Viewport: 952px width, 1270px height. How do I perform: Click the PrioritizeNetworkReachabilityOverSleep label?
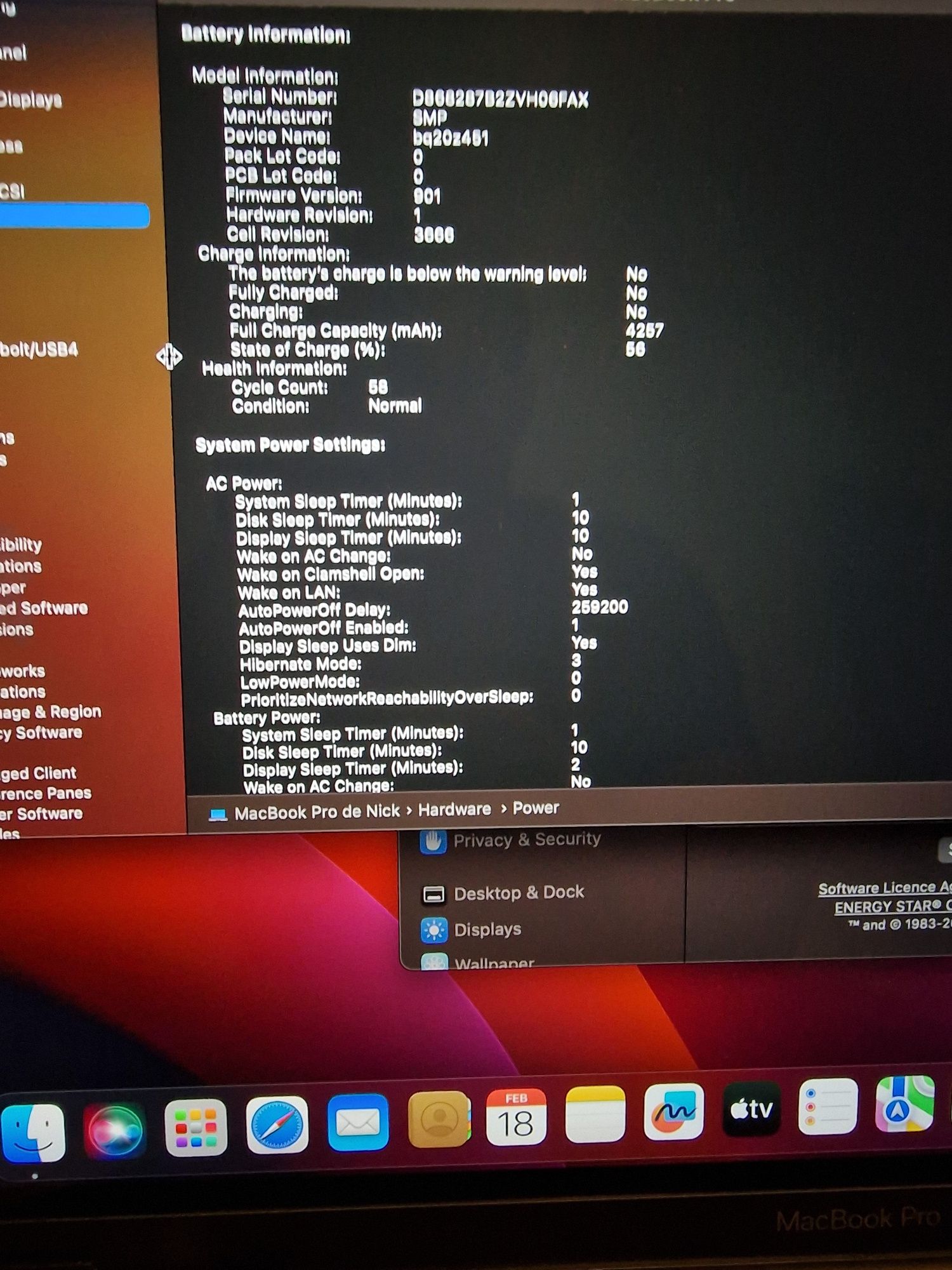tap(387, 698)
